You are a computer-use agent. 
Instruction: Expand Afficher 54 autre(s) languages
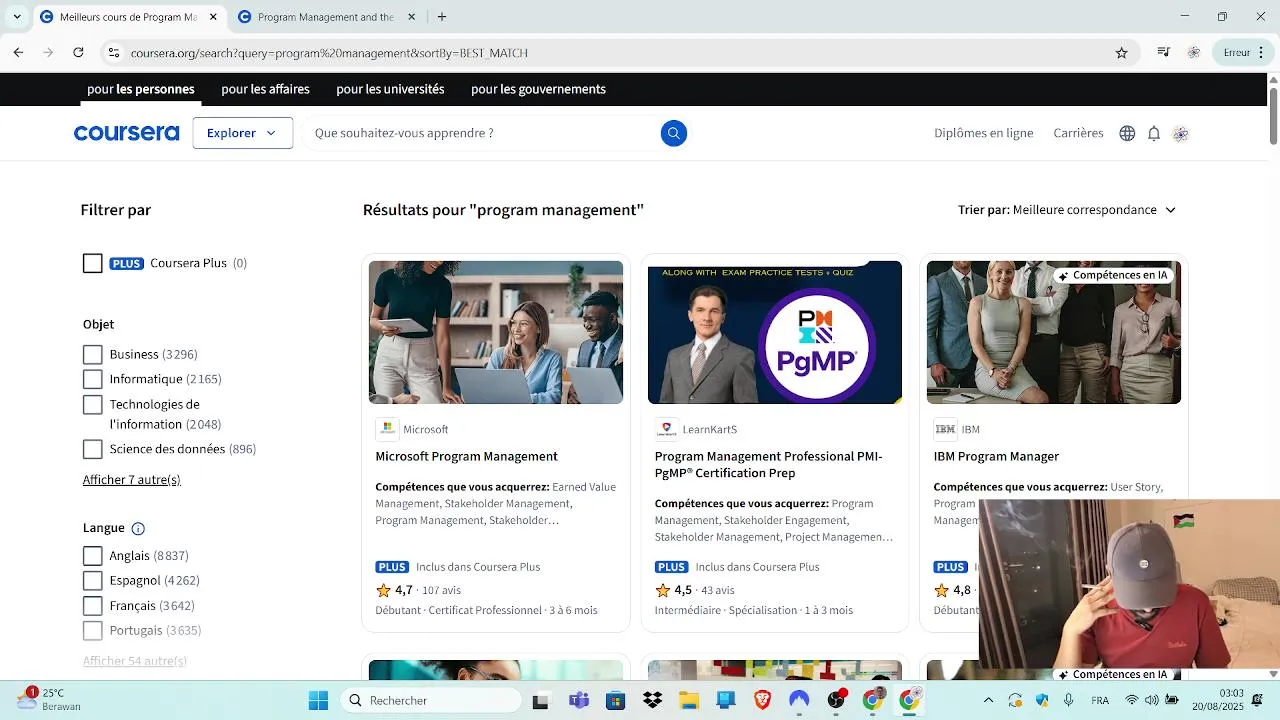point(135,661)
